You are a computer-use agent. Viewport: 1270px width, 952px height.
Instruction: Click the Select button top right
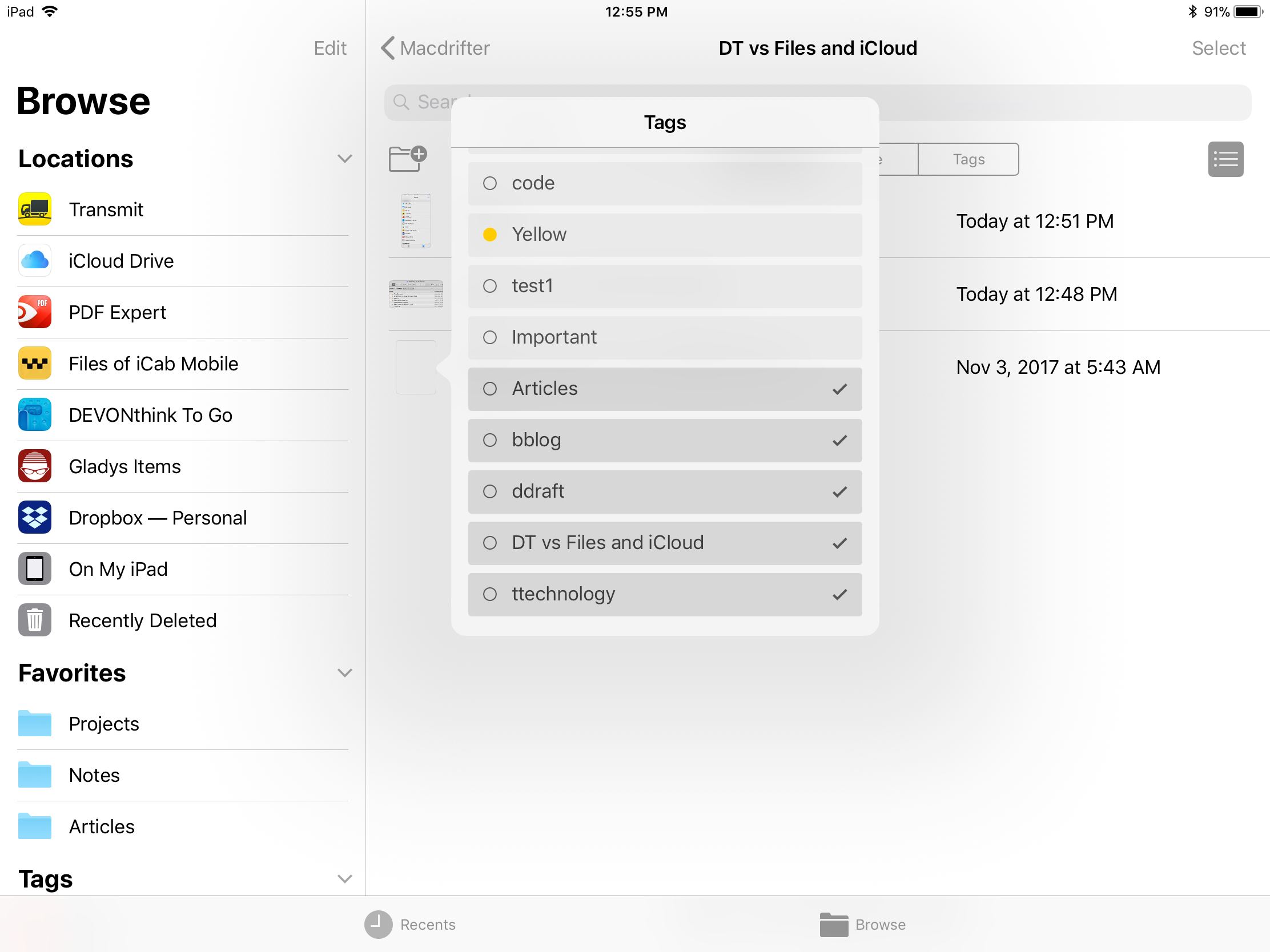[1220, 47]
